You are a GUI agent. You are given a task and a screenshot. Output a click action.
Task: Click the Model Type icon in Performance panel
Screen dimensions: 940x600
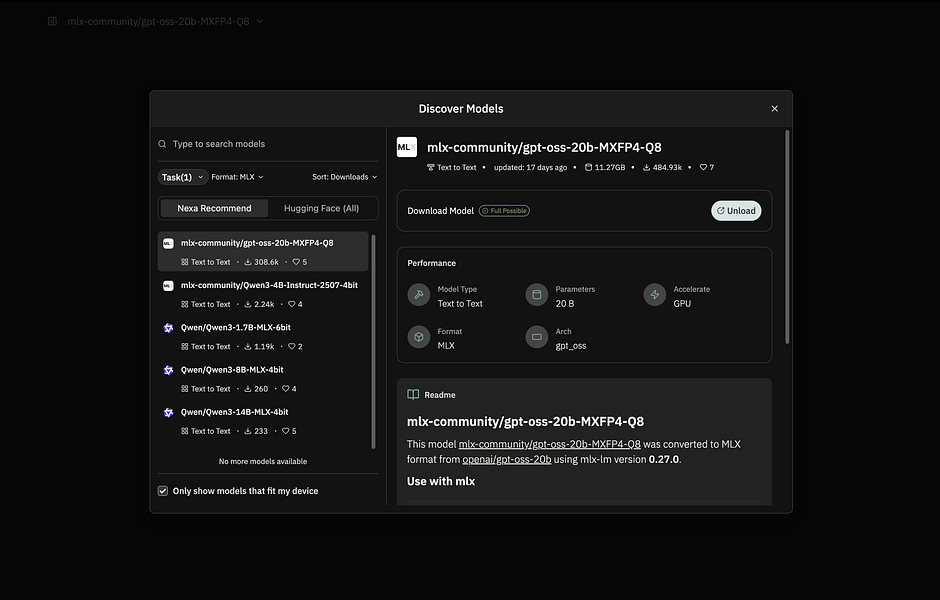point(418,295)
